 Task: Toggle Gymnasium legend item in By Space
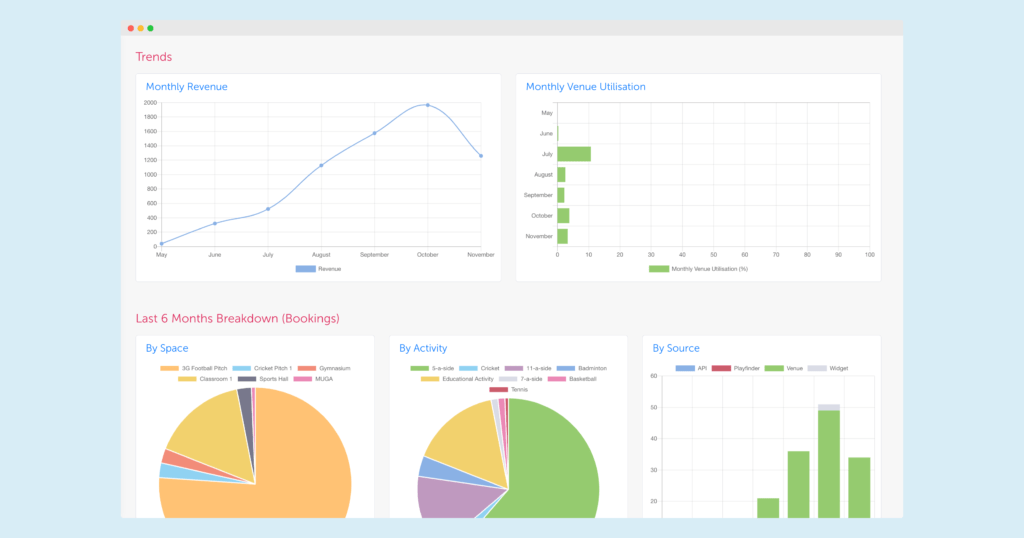pos(324,368)
